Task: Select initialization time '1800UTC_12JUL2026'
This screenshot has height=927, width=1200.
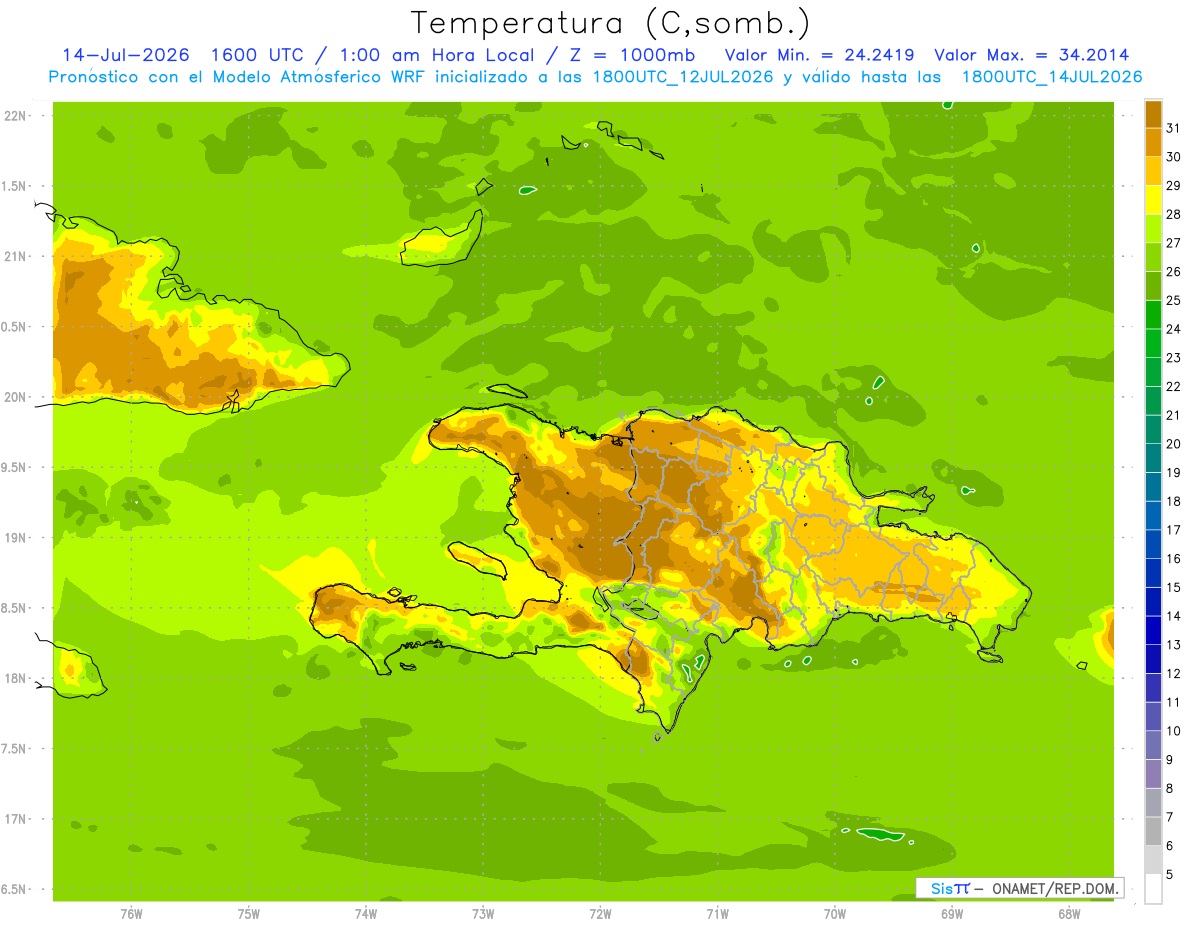Action: tap(680, 77)
